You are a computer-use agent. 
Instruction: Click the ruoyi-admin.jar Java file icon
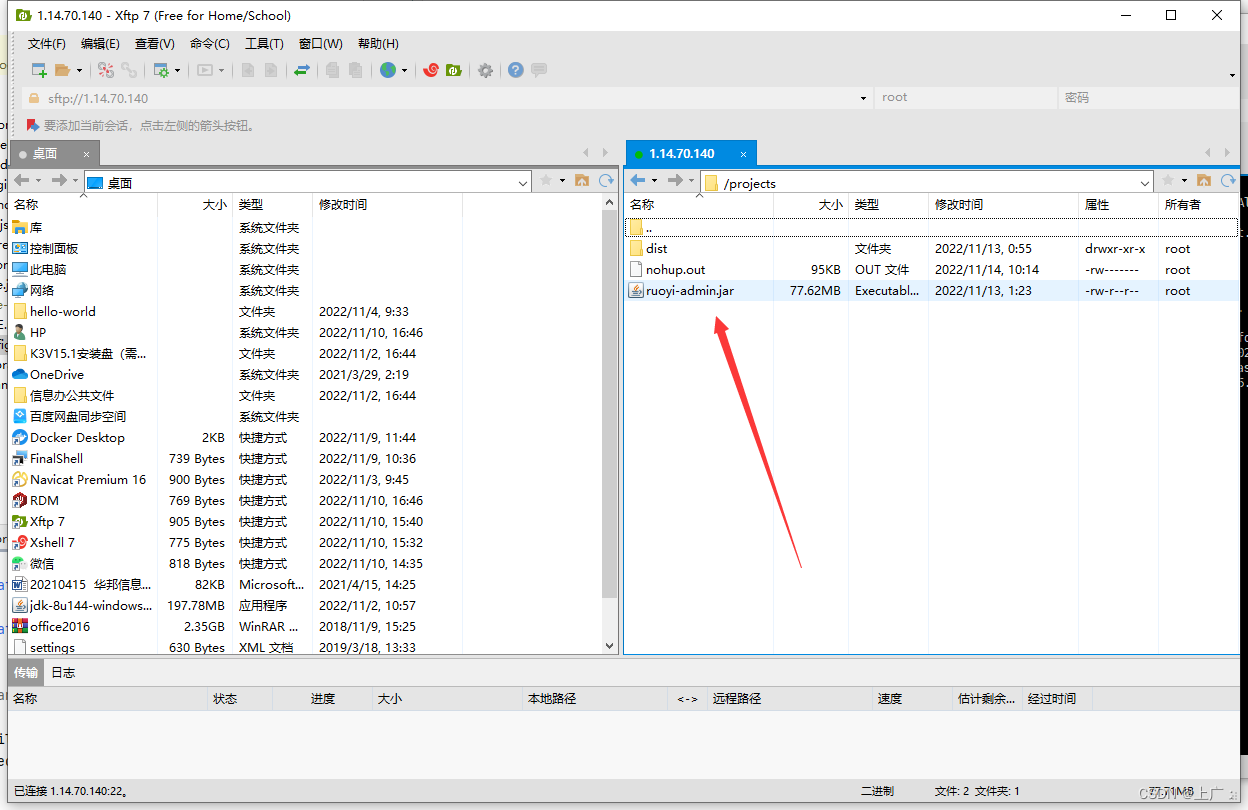click(x=636, y=291)
